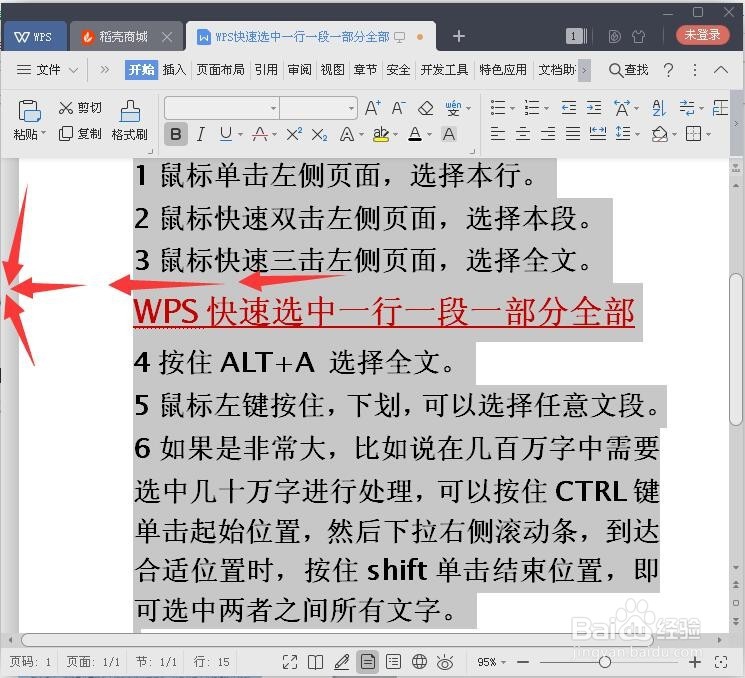Activate the Format Painter (格式刷)
745x678 pixels.
pyautogui.click(x=130, y=121)
